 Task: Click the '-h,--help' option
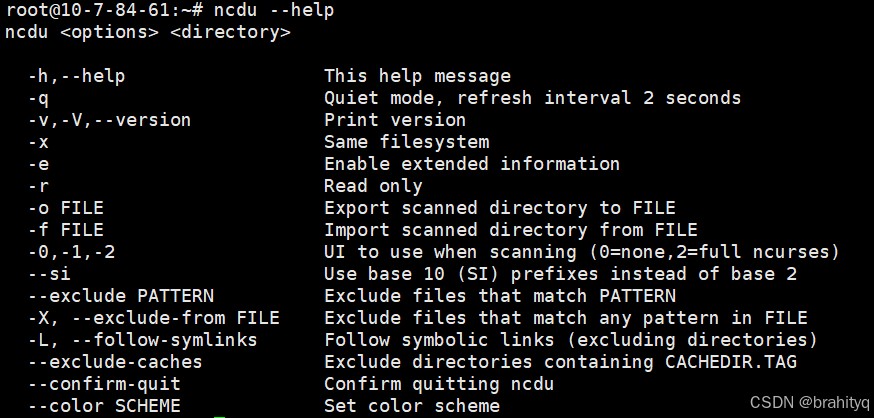pyautogui.click(x=77, y=76)
